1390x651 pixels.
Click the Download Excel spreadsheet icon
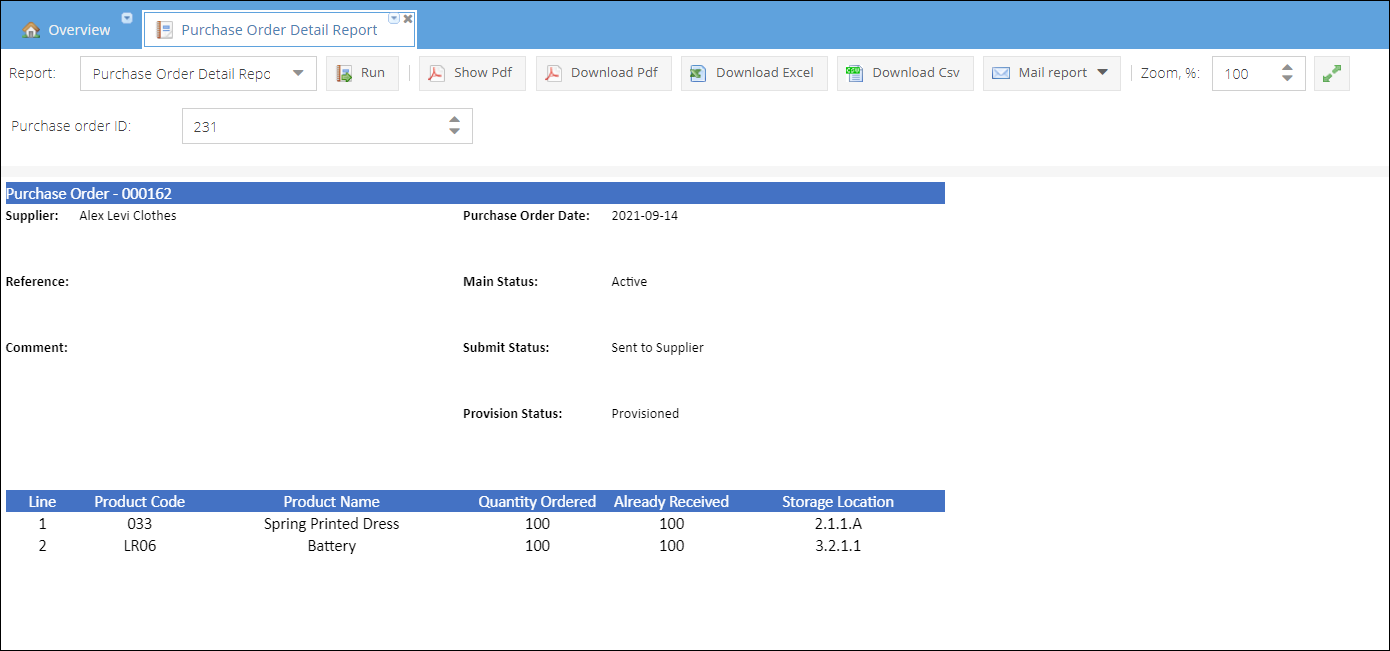point(698,73)
